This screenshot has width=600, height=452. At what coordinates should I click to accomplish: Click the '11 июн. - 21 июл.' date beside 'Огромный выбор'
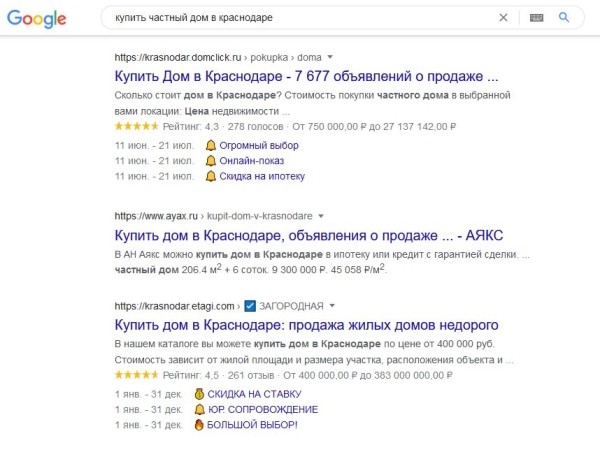click(x=154, y=146)
